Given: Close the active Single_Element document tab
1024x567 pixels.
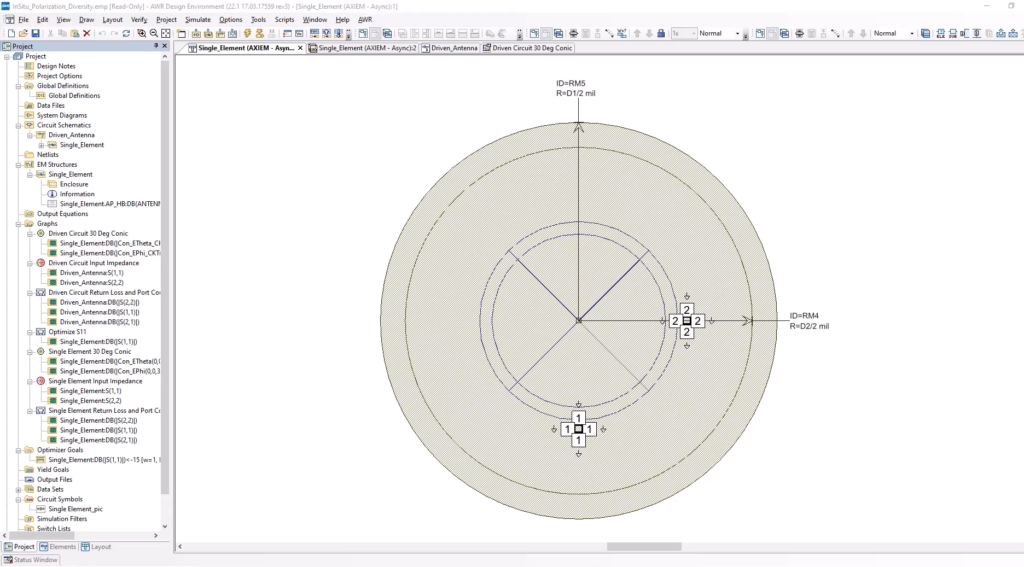Looking at the screenshot, I should click(300, 48).
